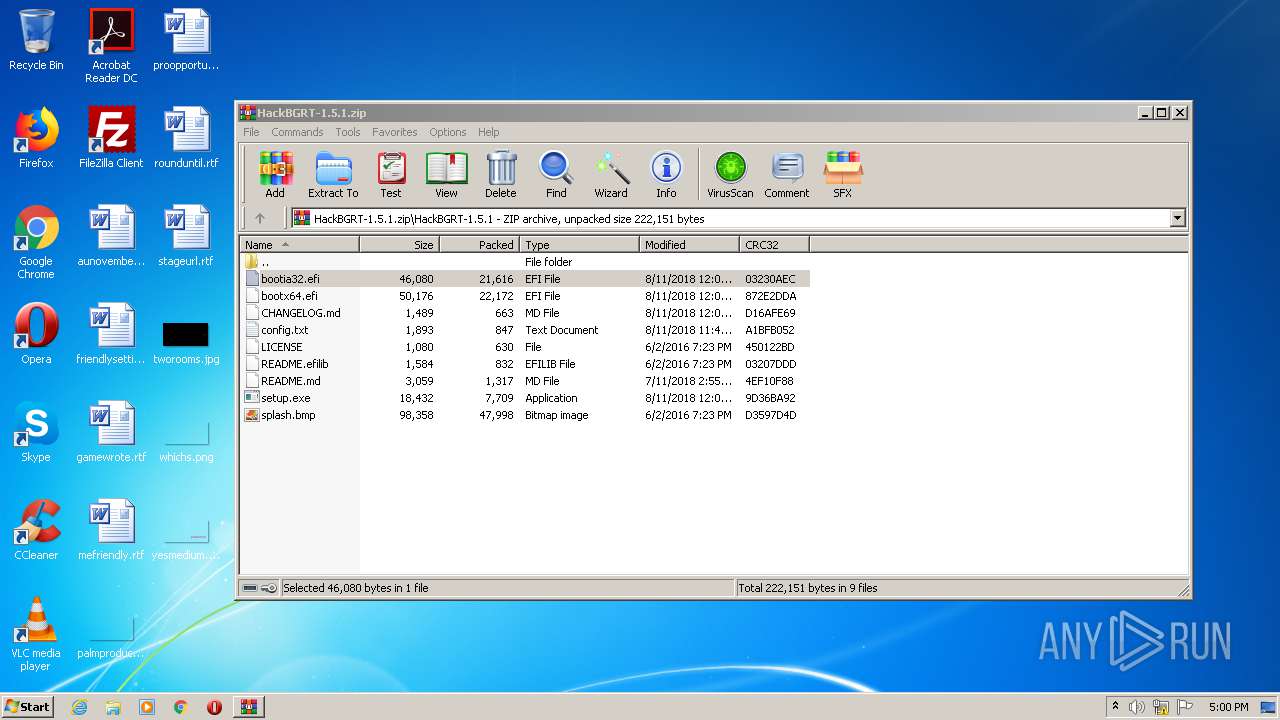Select stageurl.rtf desktop document
Screen dimensions: 1280x720
186,236
